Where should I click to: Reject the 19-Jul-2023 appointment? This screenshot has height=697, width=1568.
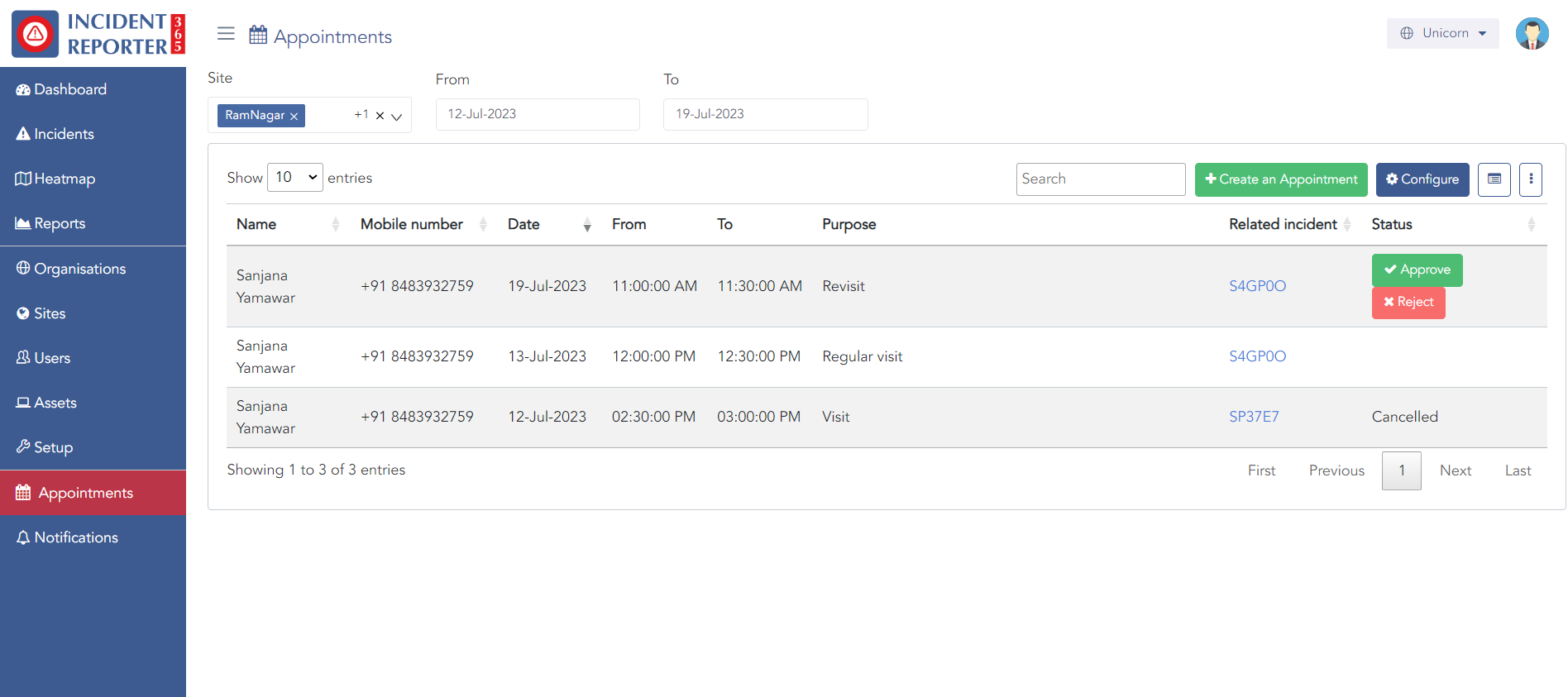[1408, 303]
